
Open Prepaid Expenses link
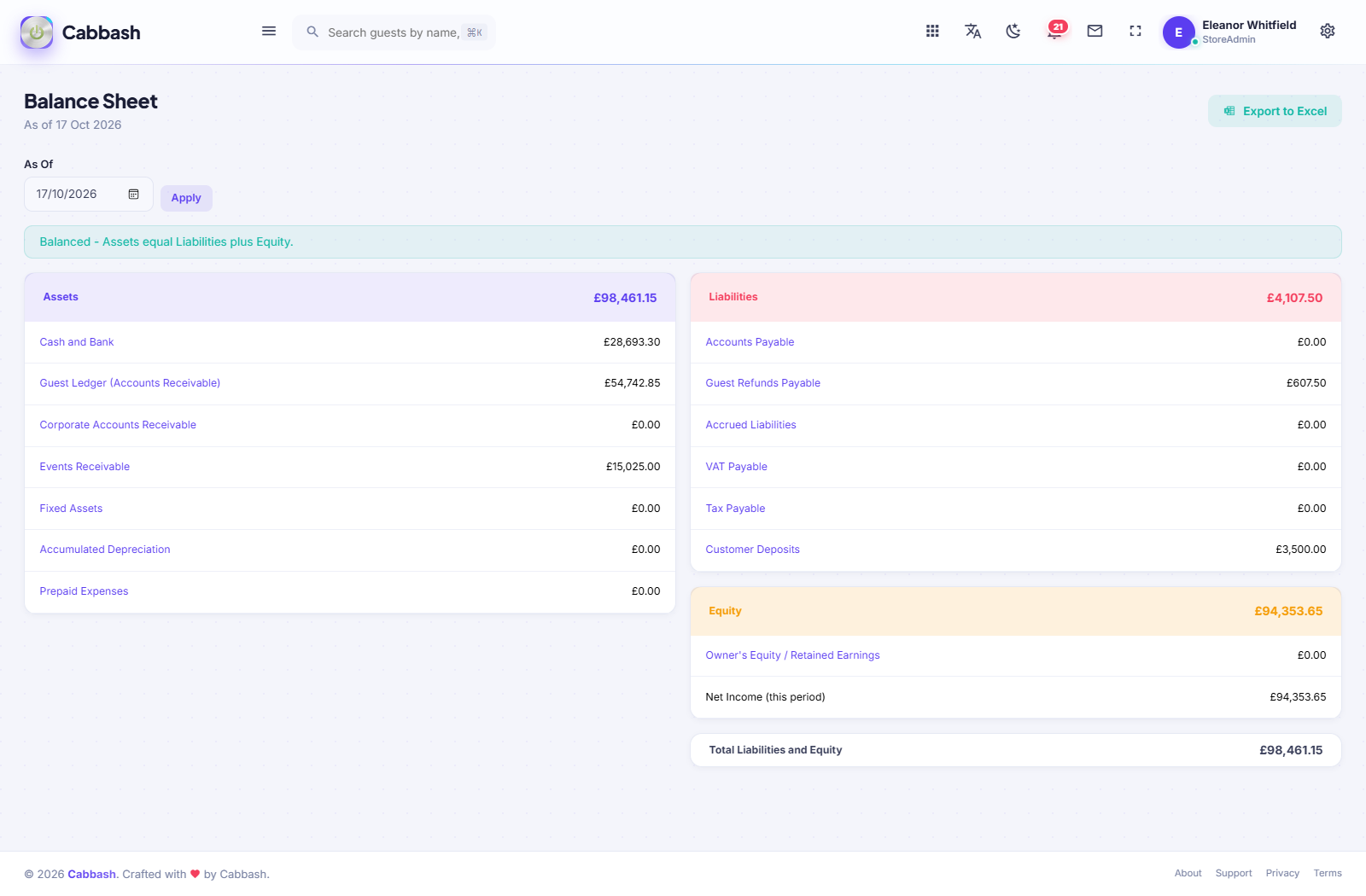click(84, 591)
